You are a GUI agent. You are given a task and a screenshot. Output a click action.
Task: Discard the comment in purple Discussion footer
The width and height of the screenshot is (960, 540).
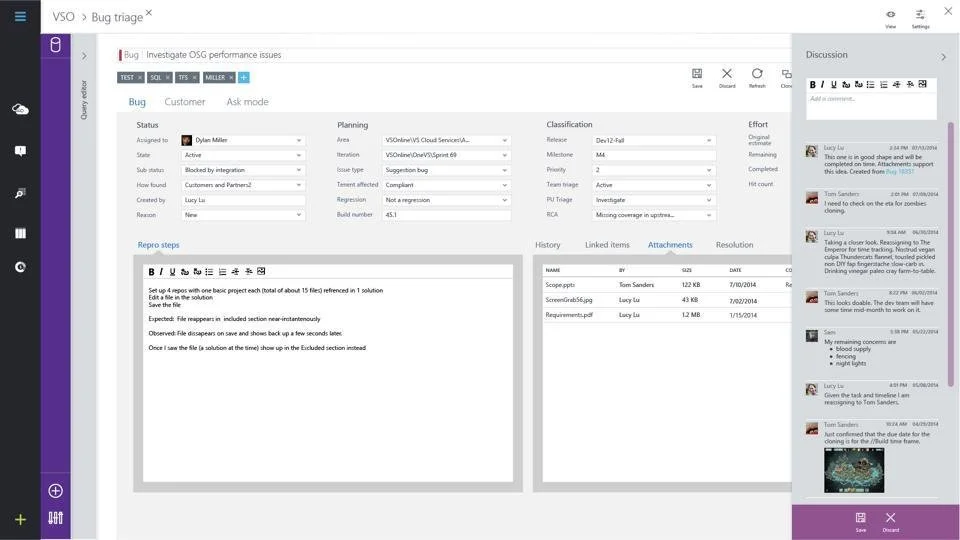[x=891, y=522]
